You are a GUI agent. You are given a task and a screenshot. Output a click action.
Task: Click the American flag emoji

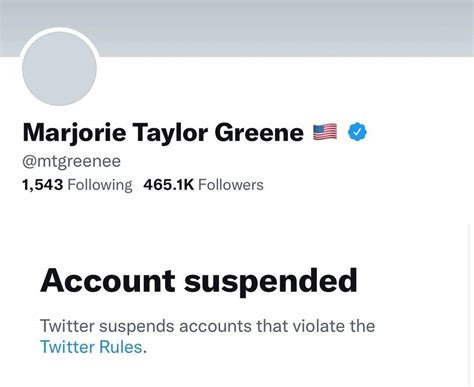click(325, 132)
